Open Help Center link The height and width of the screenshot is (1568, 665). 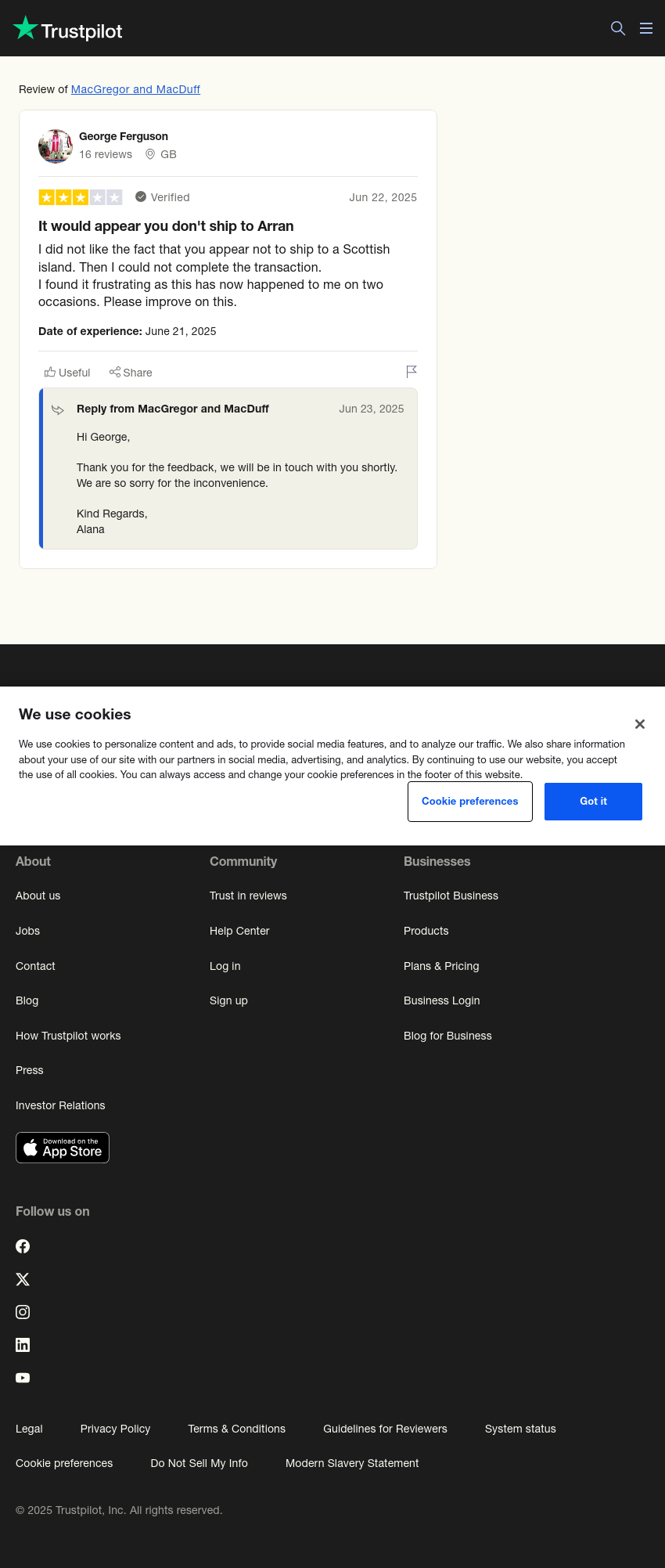239,931
